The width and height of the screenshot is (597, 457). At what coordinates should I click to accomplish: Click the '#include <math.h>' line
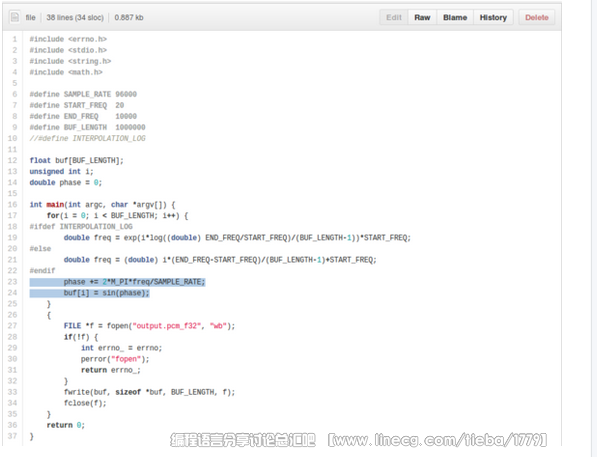66,72
